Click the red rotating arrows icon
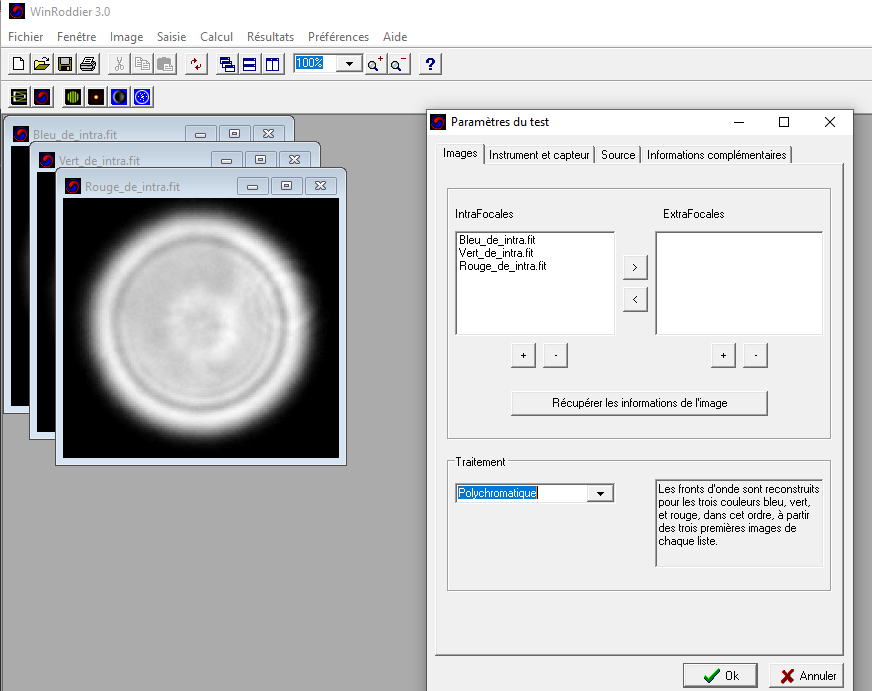 click(196, 64)
